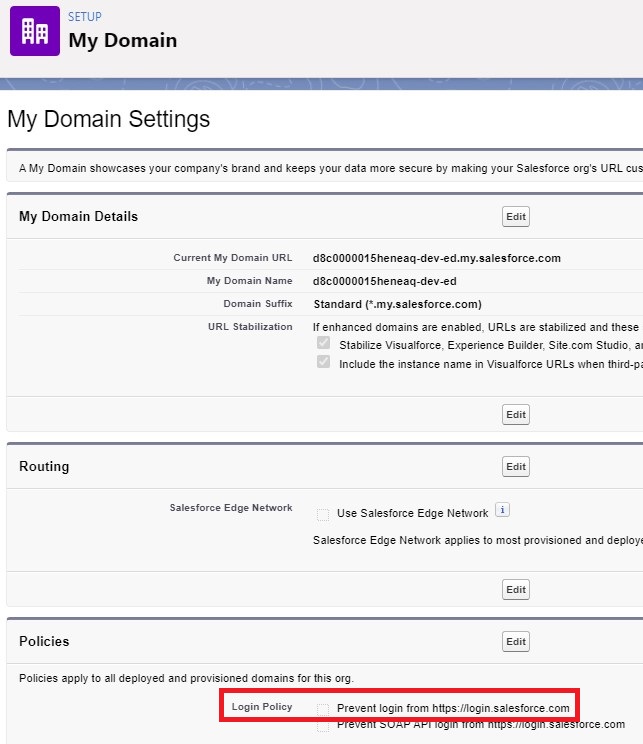Click the Routing section title
Screen dimensions: 643x744
pos(44,466)
